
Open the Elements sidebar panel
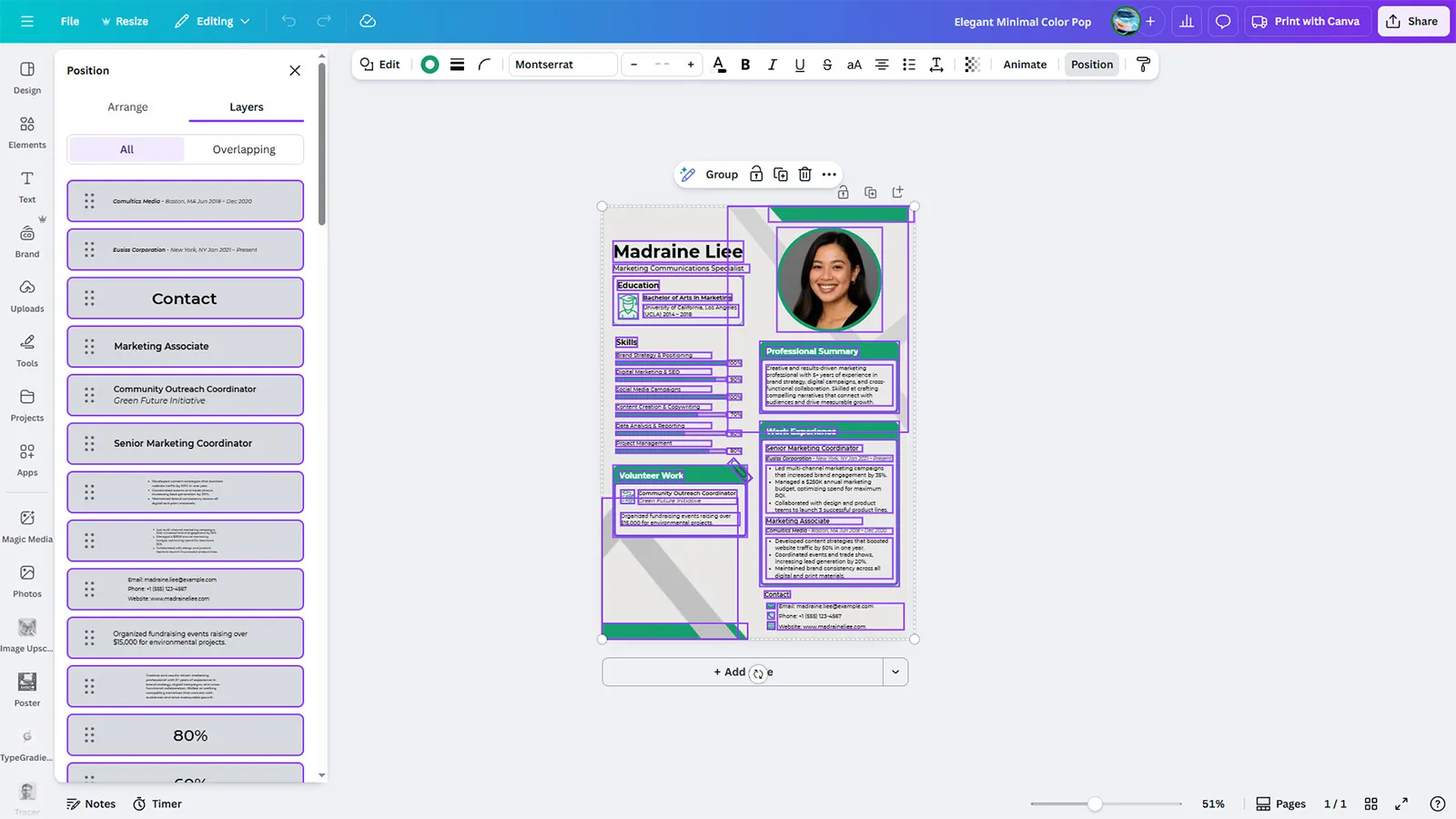click(27, 132)
